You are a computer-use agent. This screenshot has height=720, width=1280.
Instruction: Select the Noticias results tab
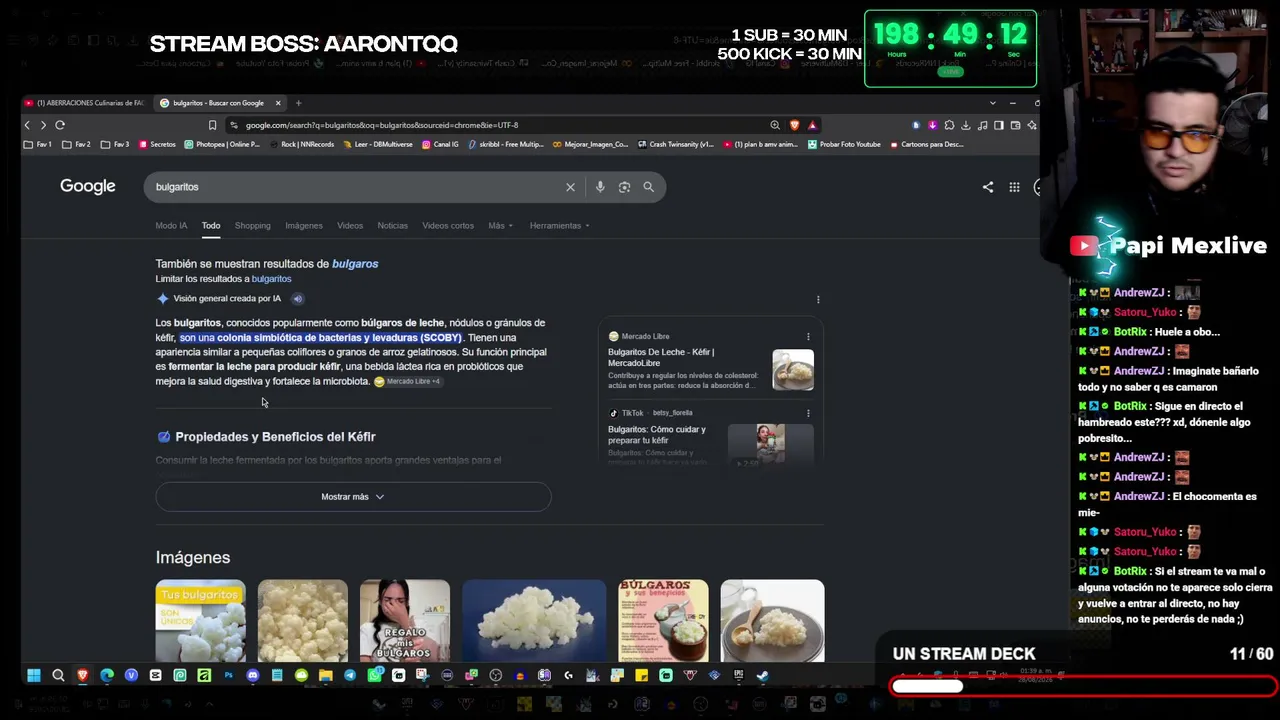click(x=392, y=226)
